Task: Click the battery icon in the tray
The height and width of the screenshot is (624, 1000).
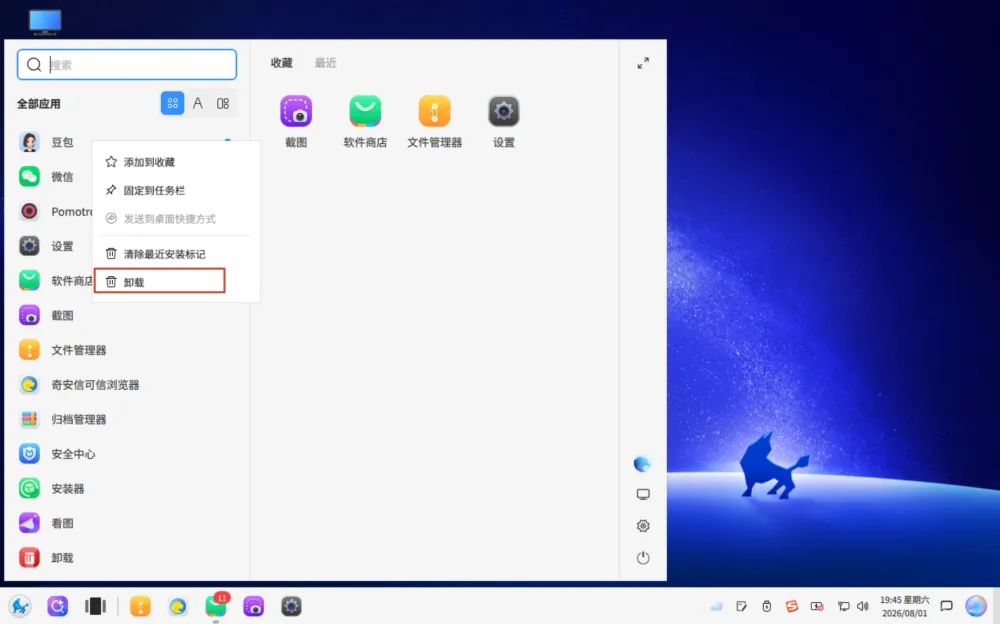Action: [817, 606]
